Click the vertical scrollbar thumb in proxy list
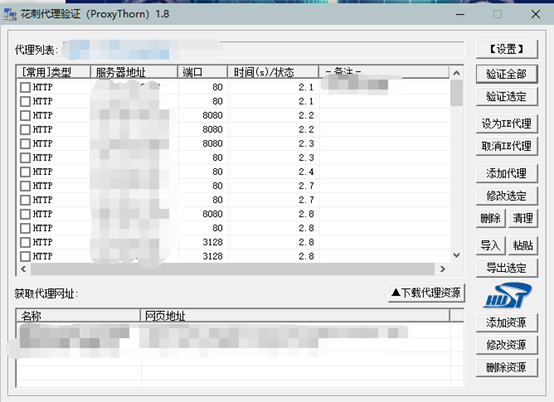 (456, 93)
